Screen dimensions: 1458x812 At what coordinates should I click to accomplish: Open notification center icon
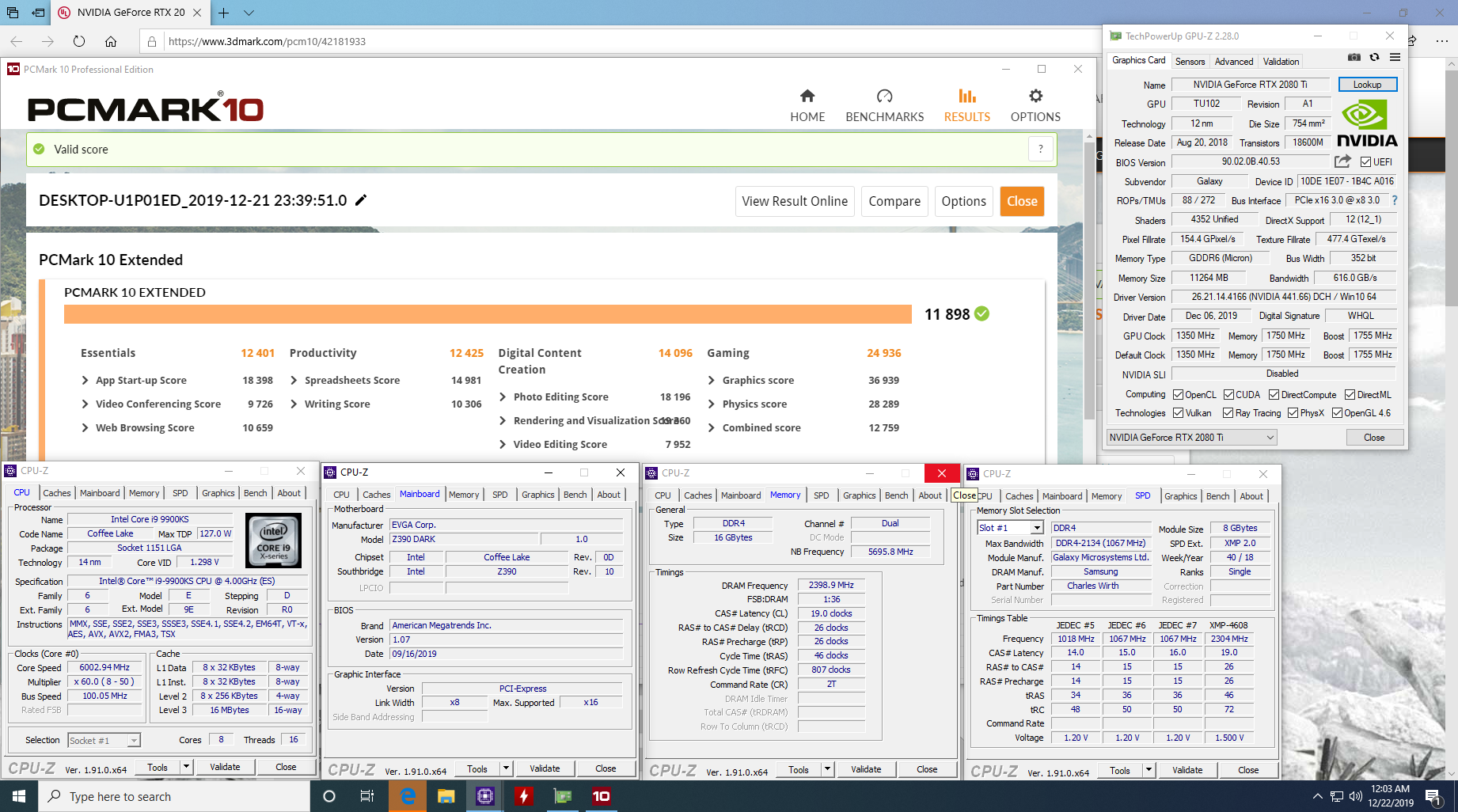tap(1433, 796)
